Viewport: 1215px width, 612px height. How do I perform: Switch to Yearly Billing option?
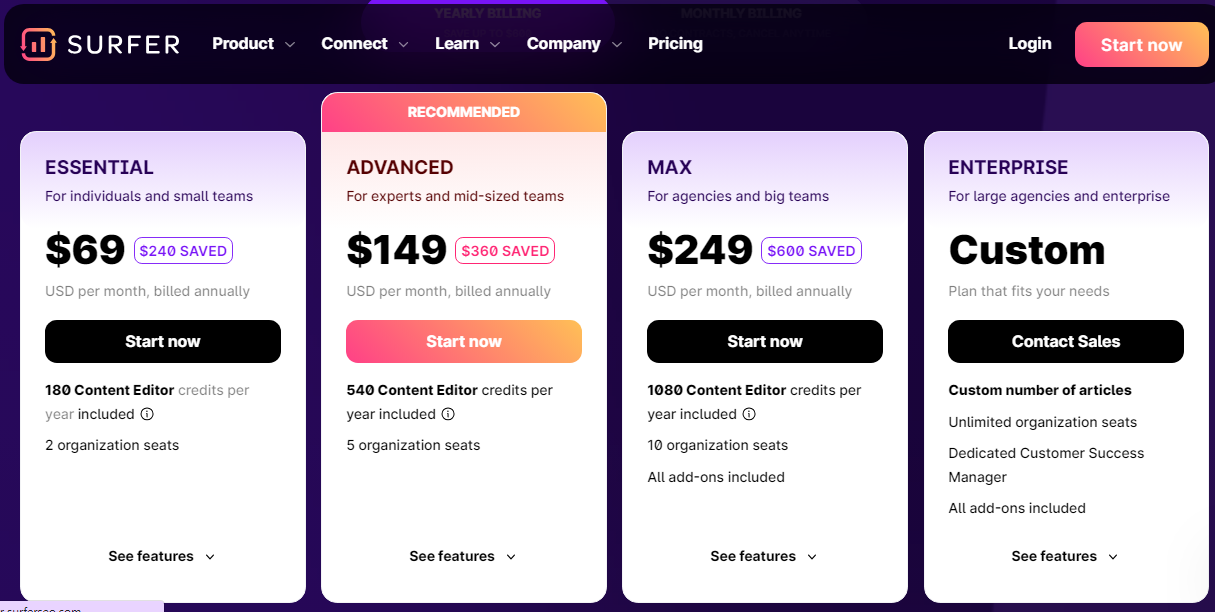[487, 14]
